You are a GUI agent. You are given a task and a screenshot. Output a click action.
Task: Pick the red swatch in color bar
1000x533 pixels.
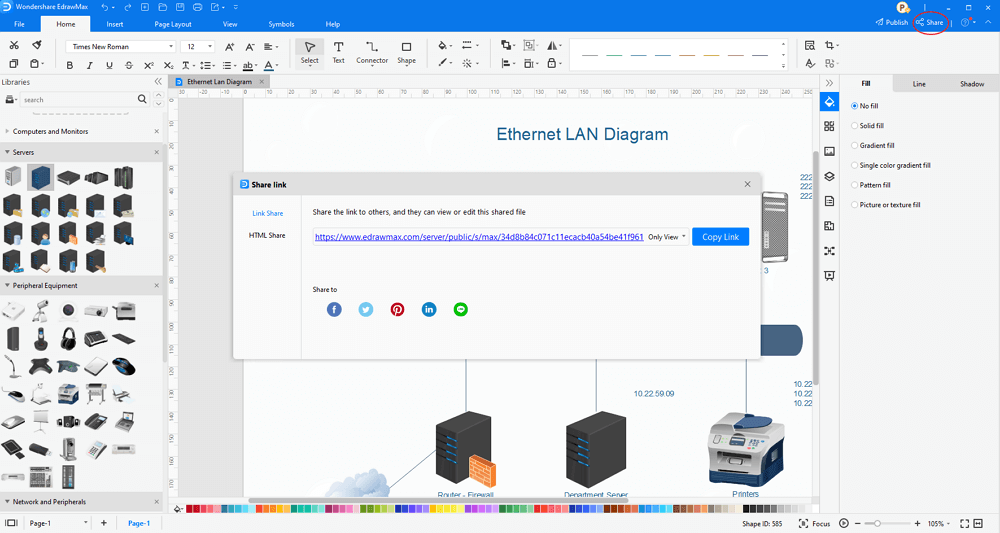click(189, 509)
